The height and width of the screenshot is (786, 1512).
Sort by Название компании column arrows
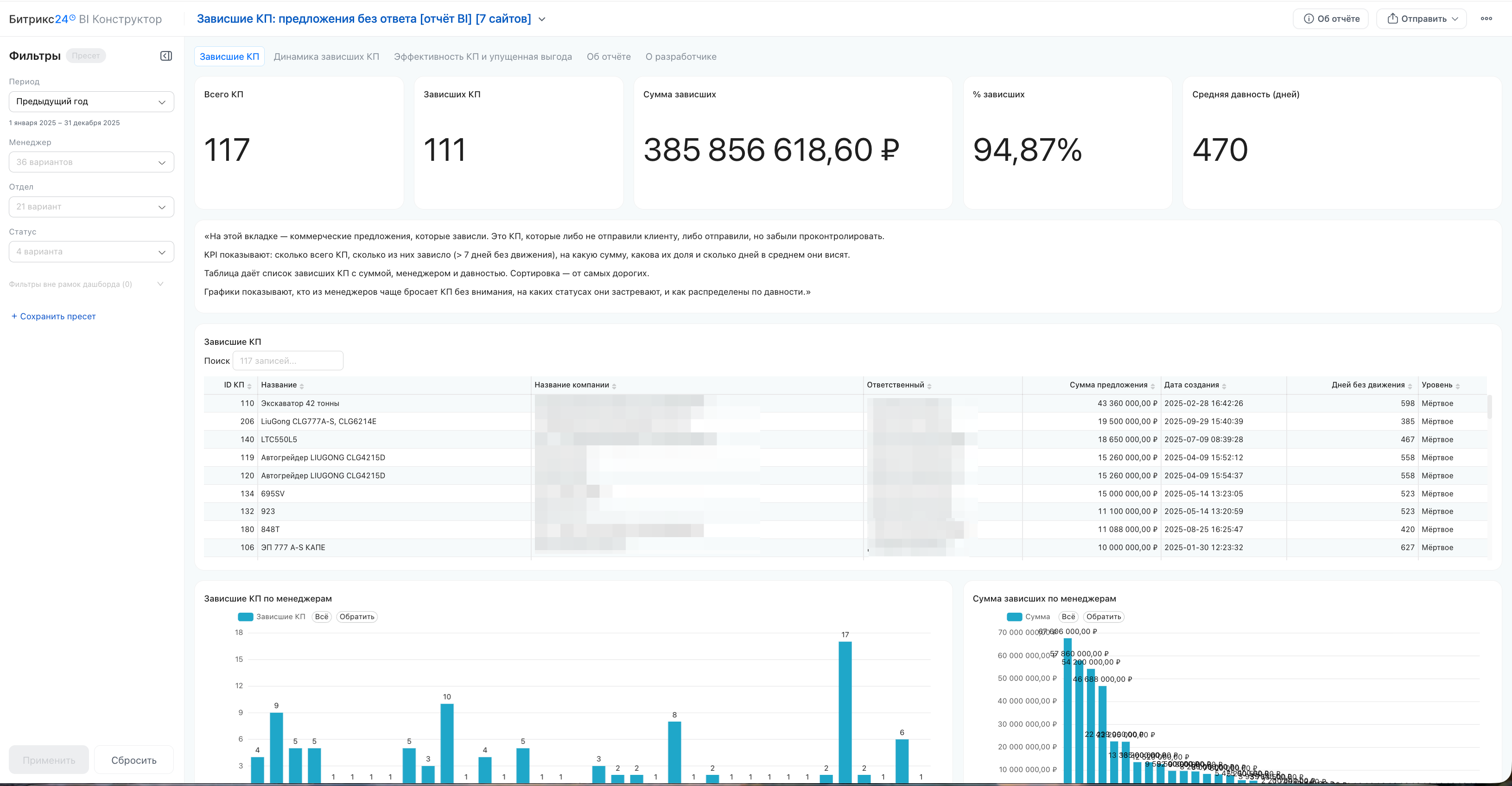(614, 386)
